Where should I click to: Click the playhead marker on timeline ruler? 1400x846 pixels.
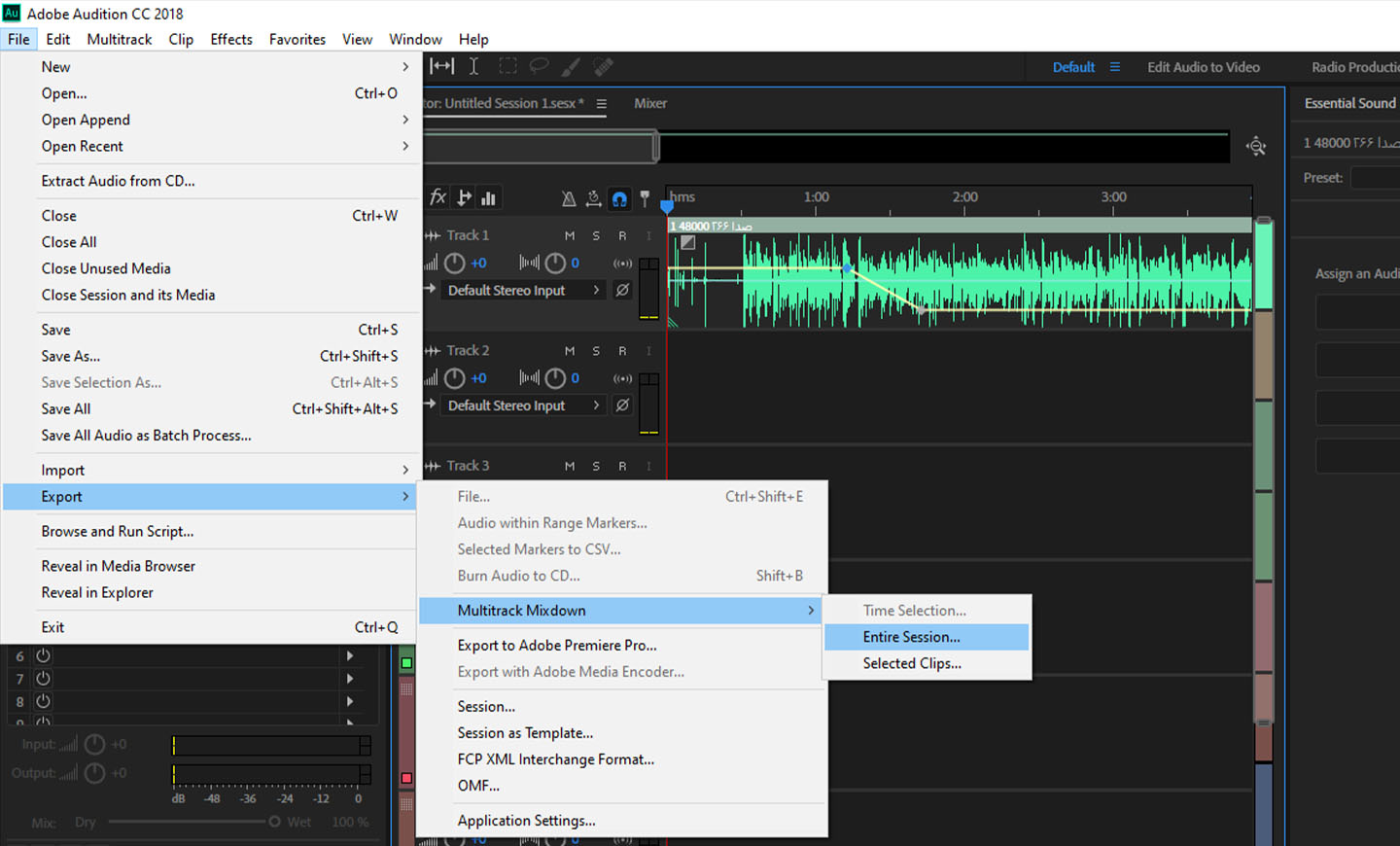(667, 205)
